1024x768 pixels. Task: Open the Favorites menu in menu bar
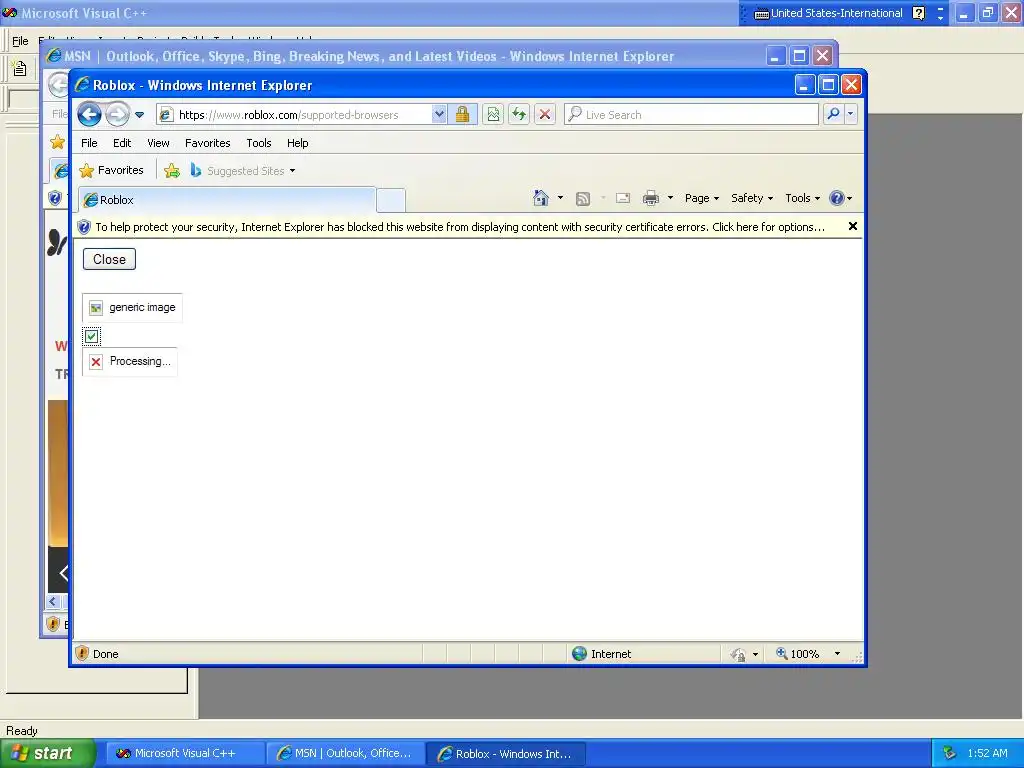tap(208, 143)
